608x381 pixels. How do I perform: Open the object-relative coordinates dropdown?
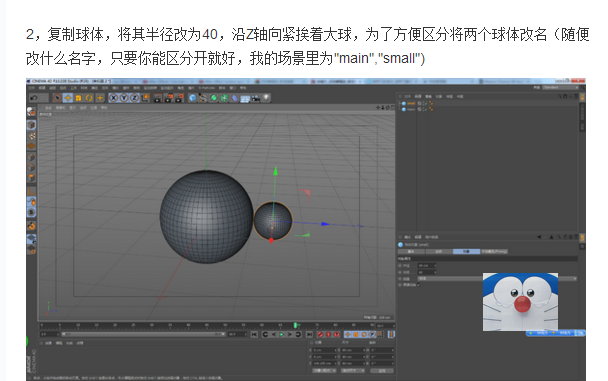click(x=324, y=371)
